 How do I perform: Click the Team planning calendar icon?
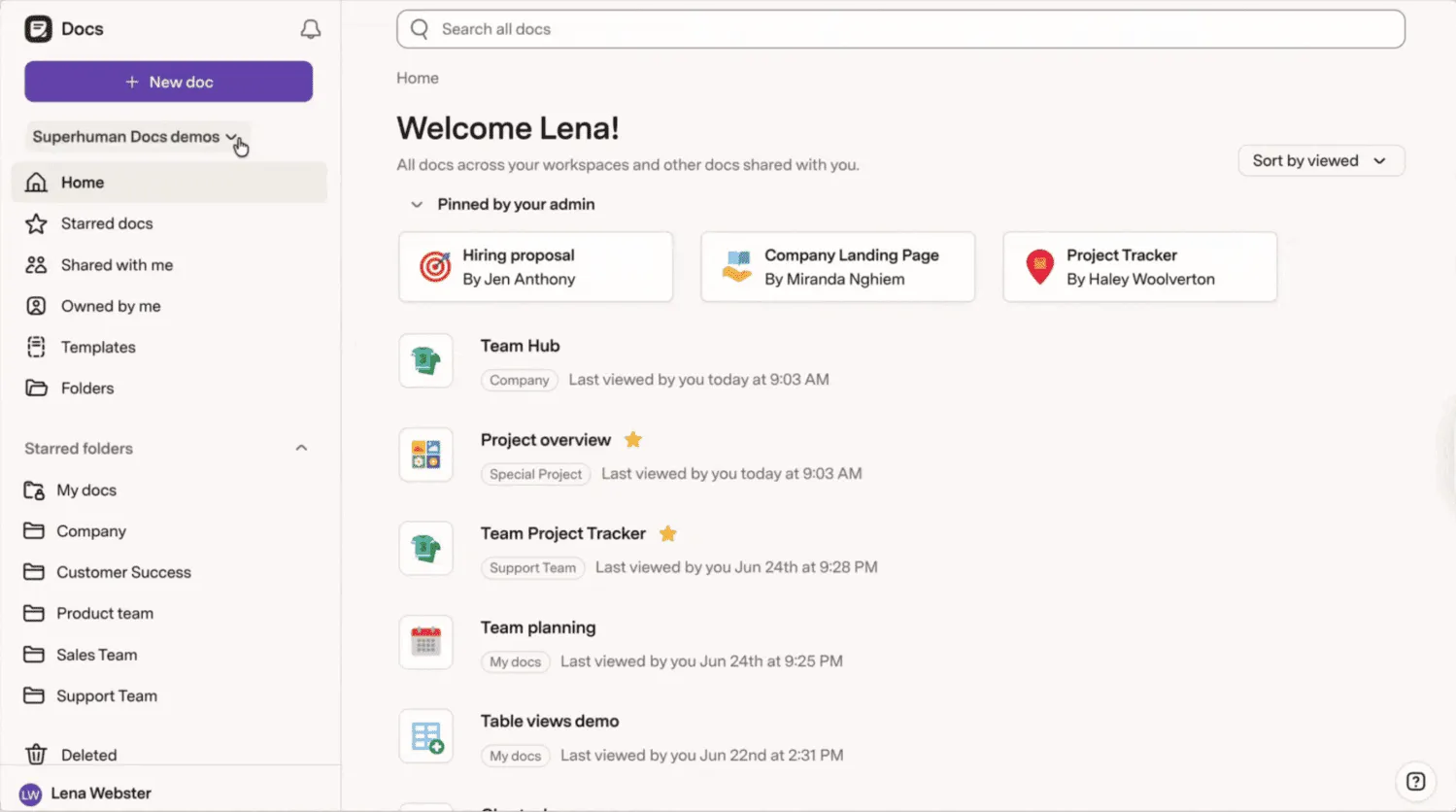click(x=425, y=642)
